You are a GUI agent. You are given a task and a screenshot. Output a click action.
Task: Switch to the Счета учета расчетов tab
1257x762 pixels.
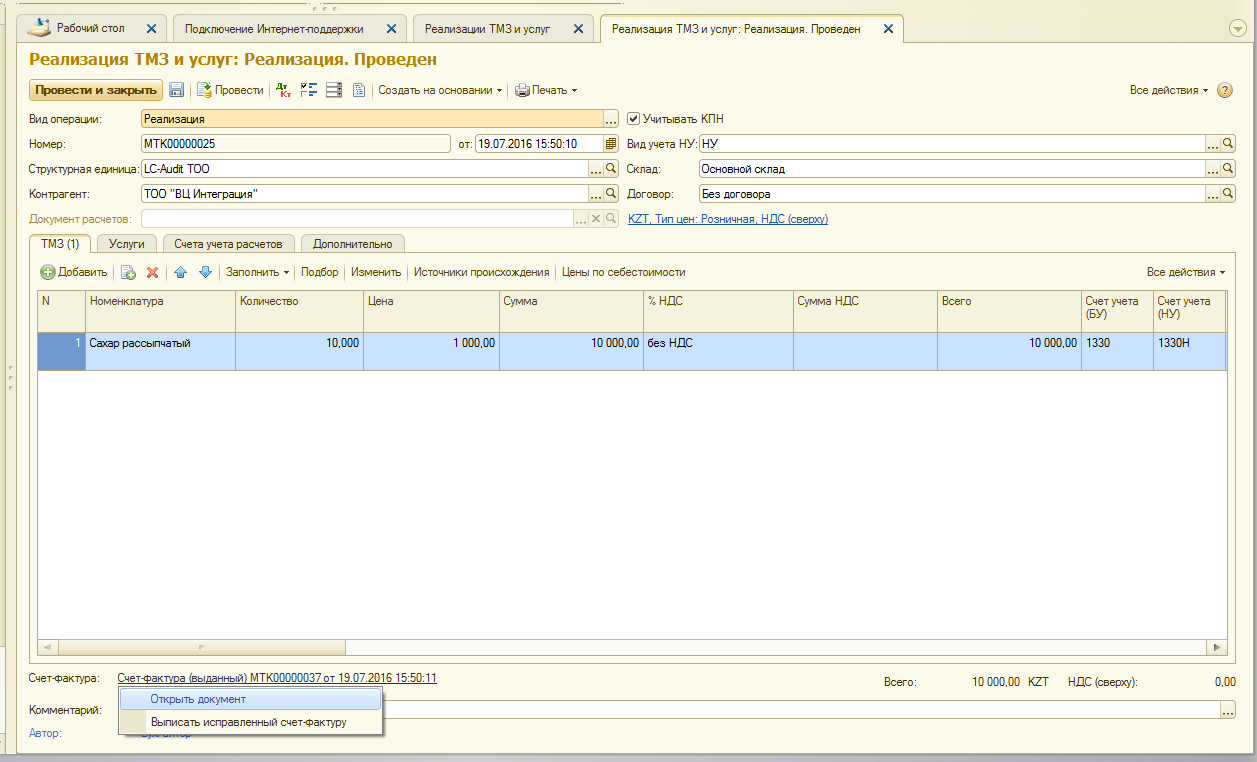tap(229, 243)
